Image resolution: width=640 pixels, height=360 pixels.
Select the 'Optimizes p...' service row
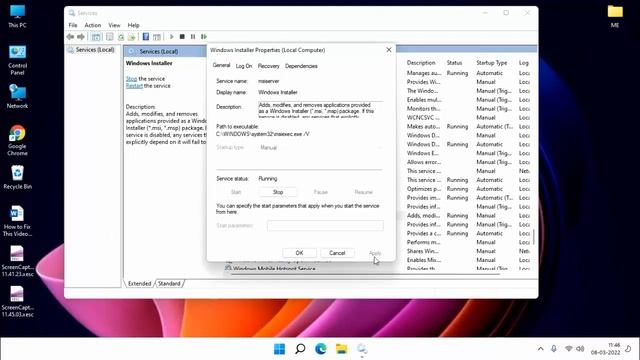(x=468, y=189)
